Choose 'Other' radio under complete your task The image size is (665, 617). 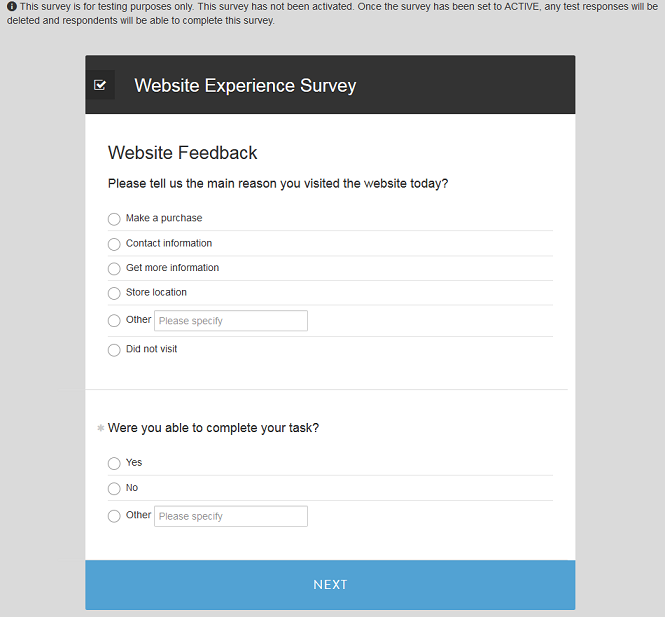[114, 516]
